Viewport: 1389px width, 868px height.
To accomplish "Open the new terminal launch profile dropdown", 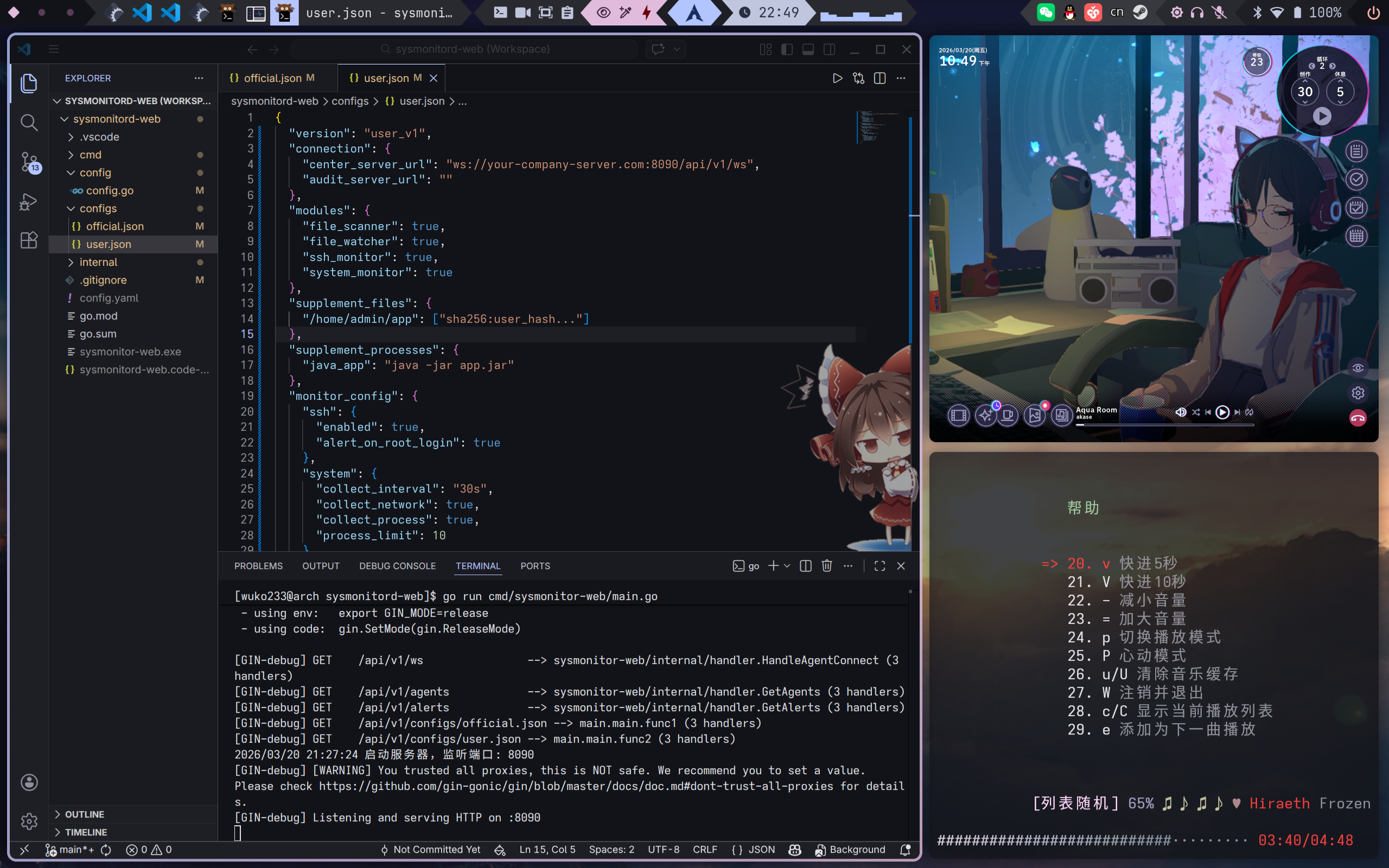I will click(x=787, y=566).
